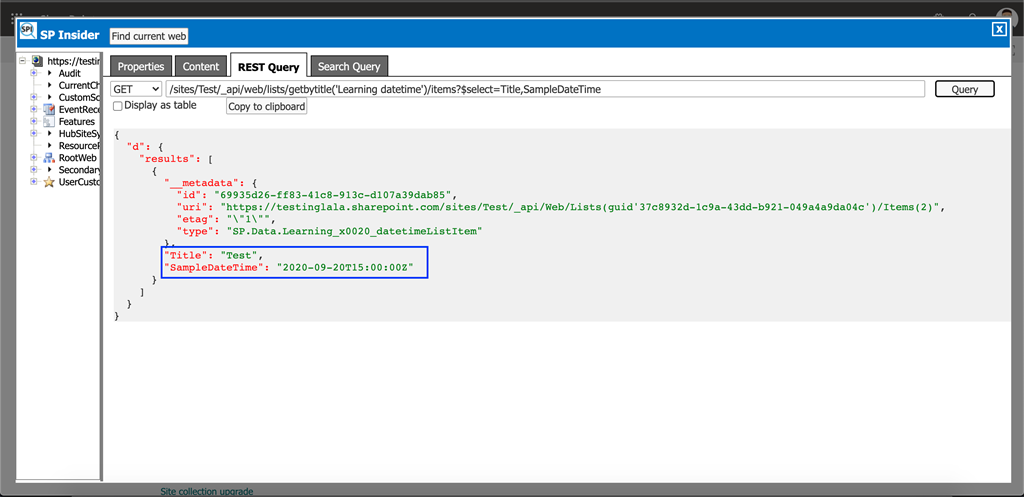
Task: Click the "2020-09-20T15:00:00Z" value
Action: coord(345,268)
